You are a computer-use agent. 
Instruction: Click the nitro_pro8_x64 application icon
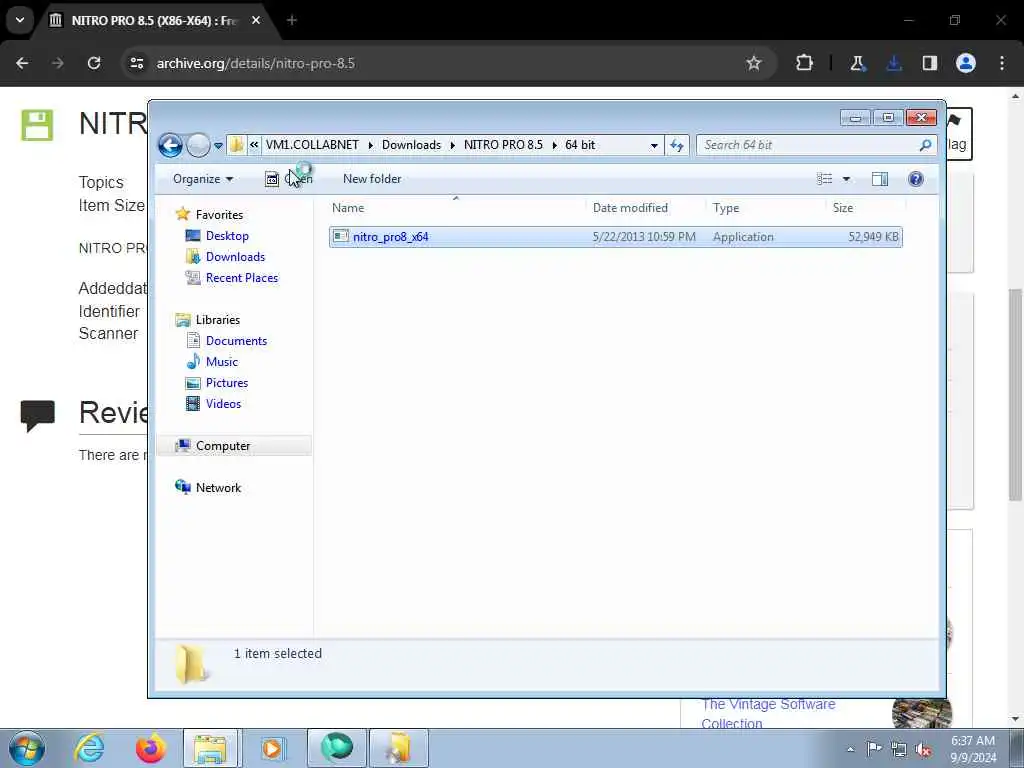coord(341,236)
